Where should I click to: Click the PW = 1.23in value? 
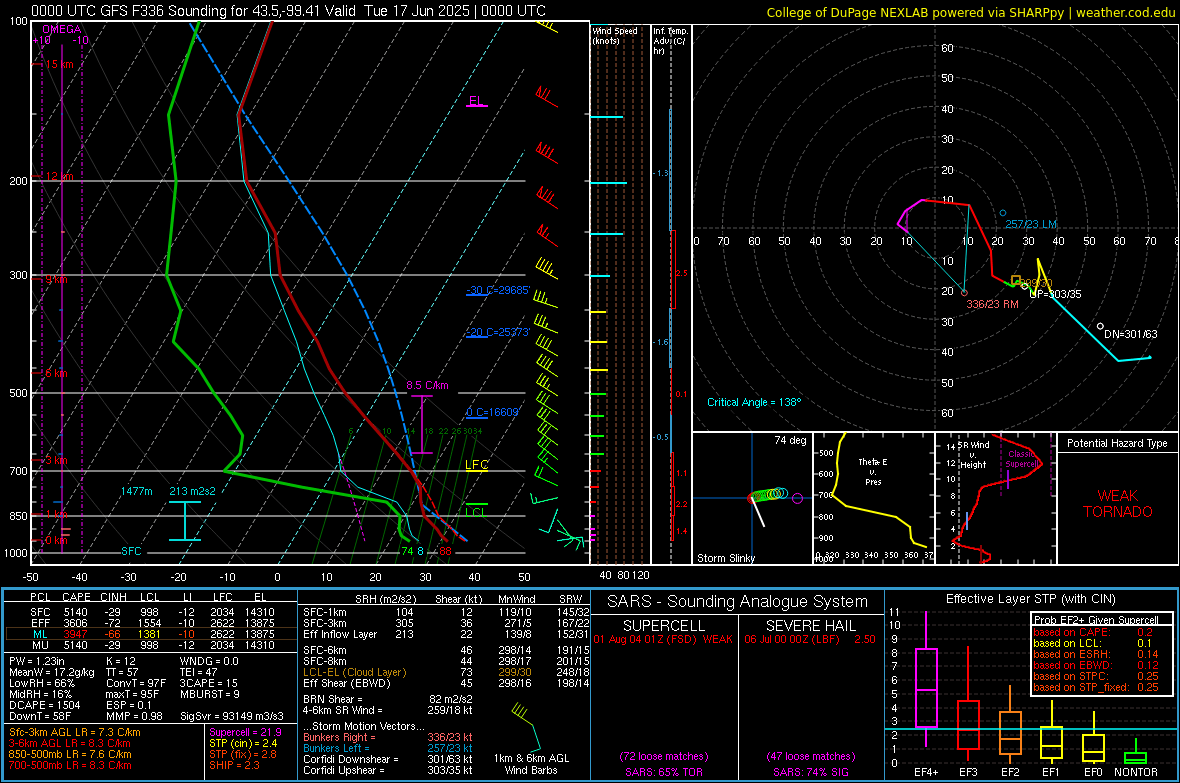(39, 661)
